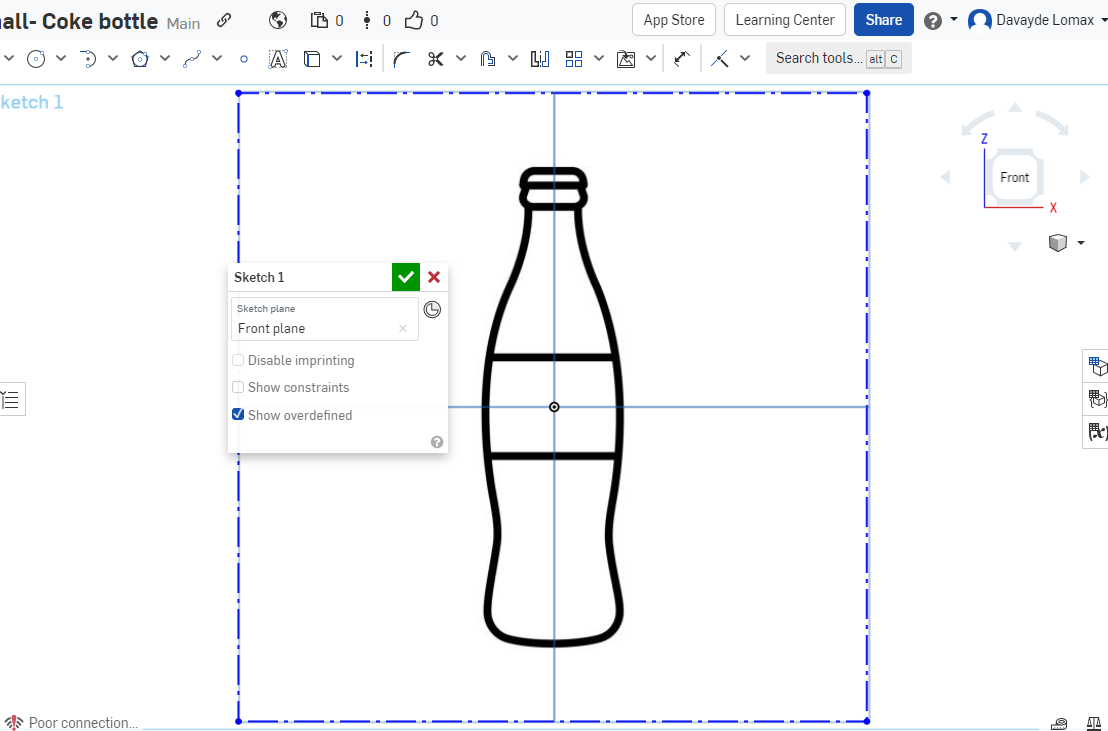Viewport: 1108px width, 731px height.
Task: Rotate view with the view cube right arrow
Action: coord(1085,177)
